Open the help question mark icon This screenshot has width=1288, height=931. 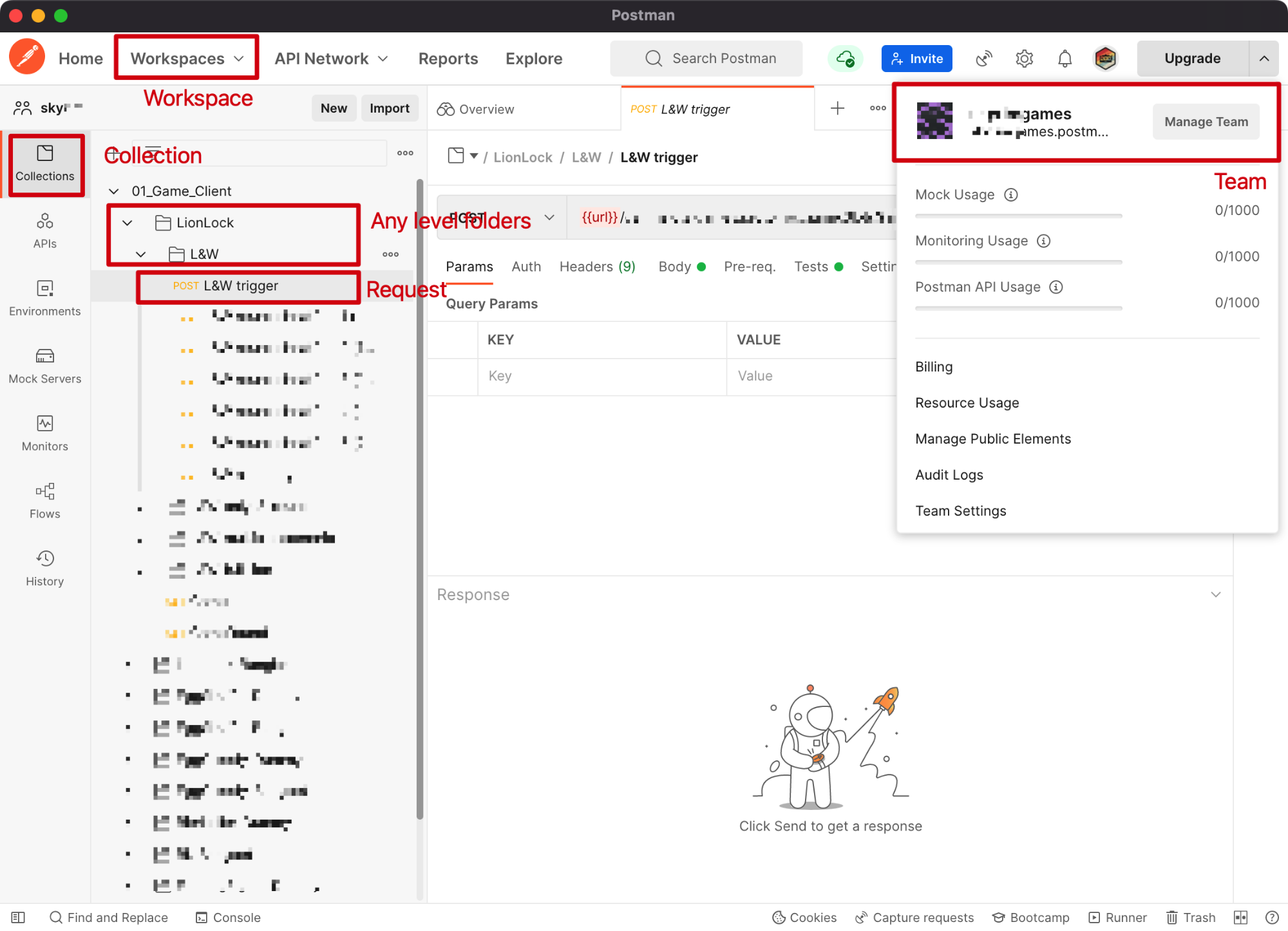(x=1272, y=917)
